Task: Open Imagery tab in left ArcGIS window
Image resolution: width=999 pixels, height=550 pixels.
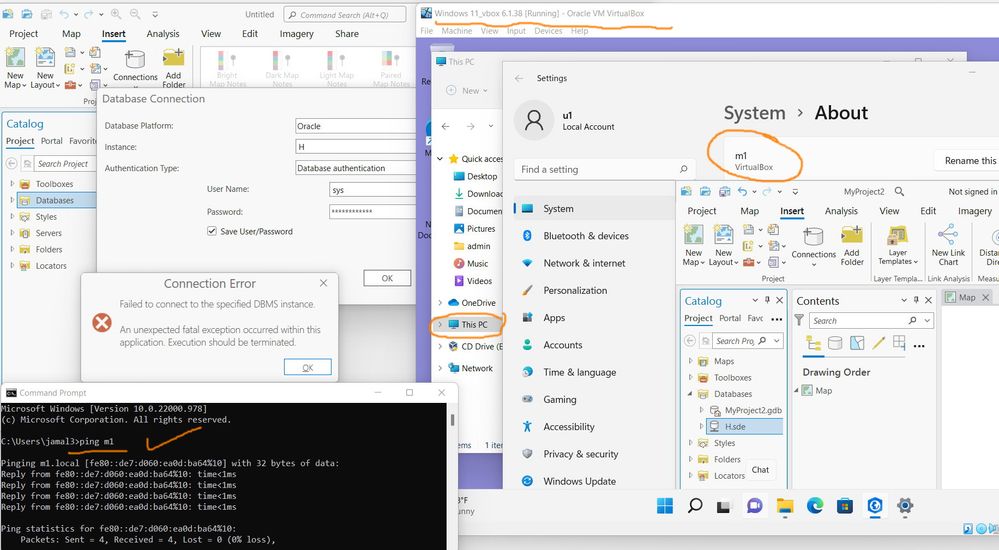Action: click(296, 34)
